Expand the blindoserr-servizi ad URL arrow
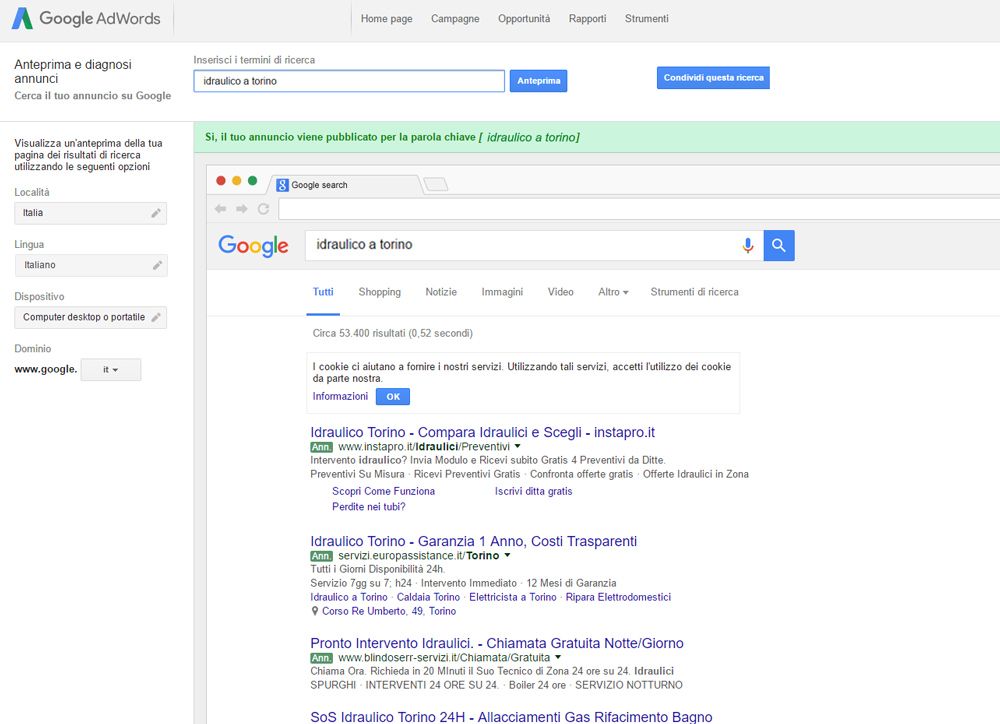This screenshot has width=1000, height=724. click(558, 657)
